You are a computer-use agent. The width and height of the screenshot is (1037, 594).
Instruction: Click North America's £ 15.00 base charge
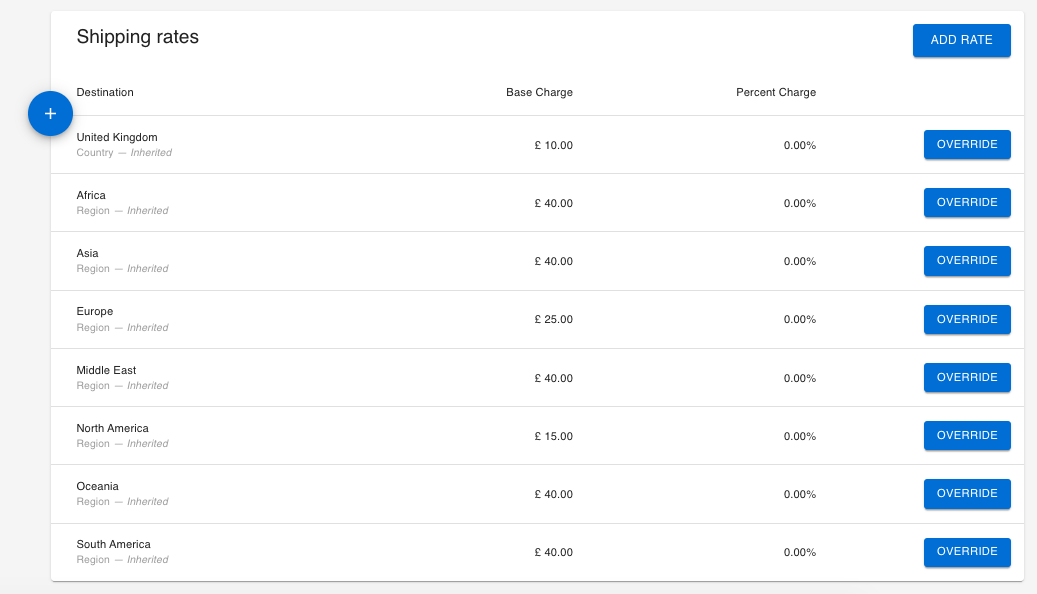(553, 437)
